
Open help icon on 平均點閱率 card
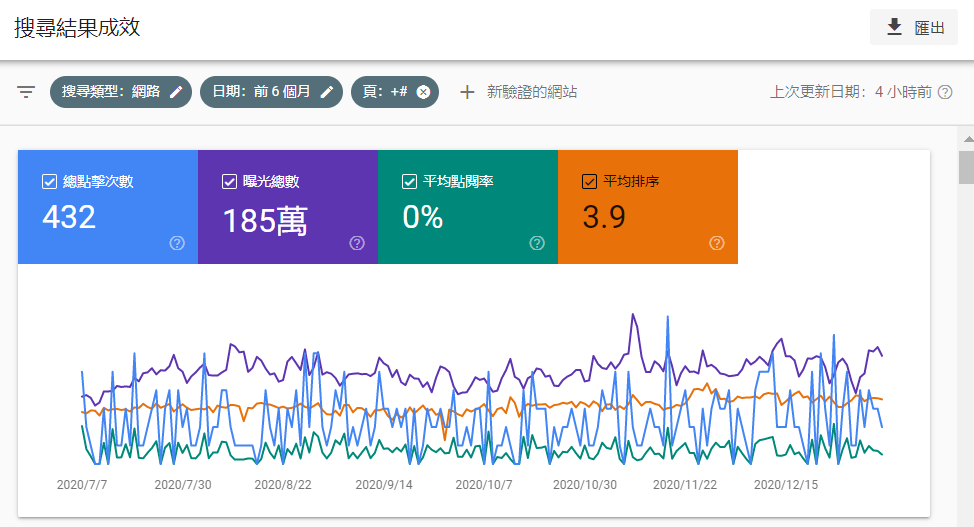pyautogui.click(x=537, y=243)
